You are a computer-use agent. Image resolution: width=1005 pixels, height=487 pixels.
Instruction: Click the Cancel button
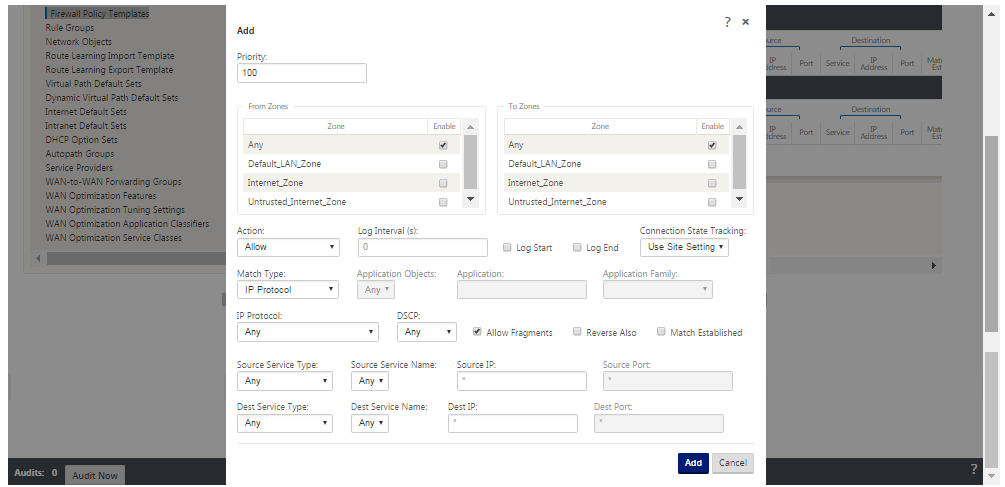pos(733,463)
